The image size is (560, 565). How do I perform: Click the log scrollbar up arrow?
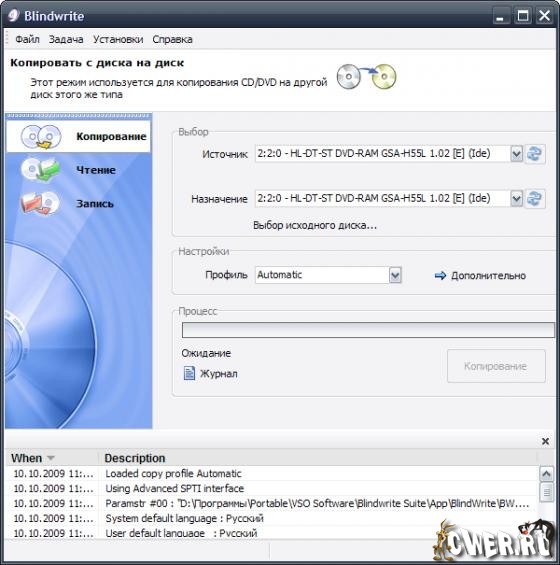546,473
